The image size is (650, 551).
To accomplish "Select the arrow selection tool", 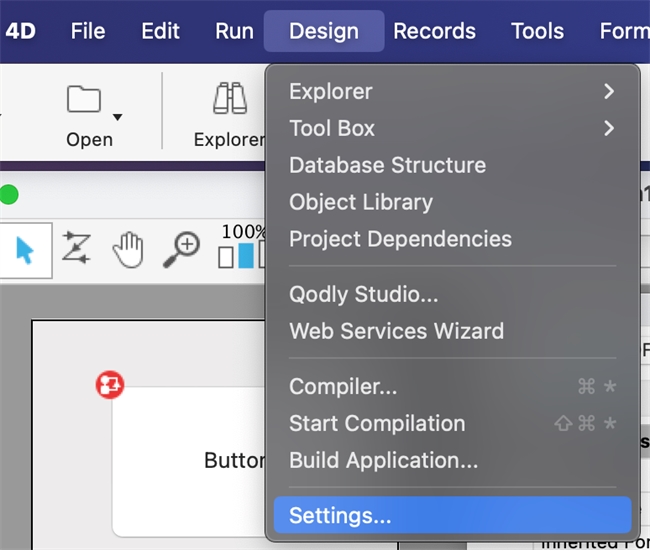I will 24,249.
